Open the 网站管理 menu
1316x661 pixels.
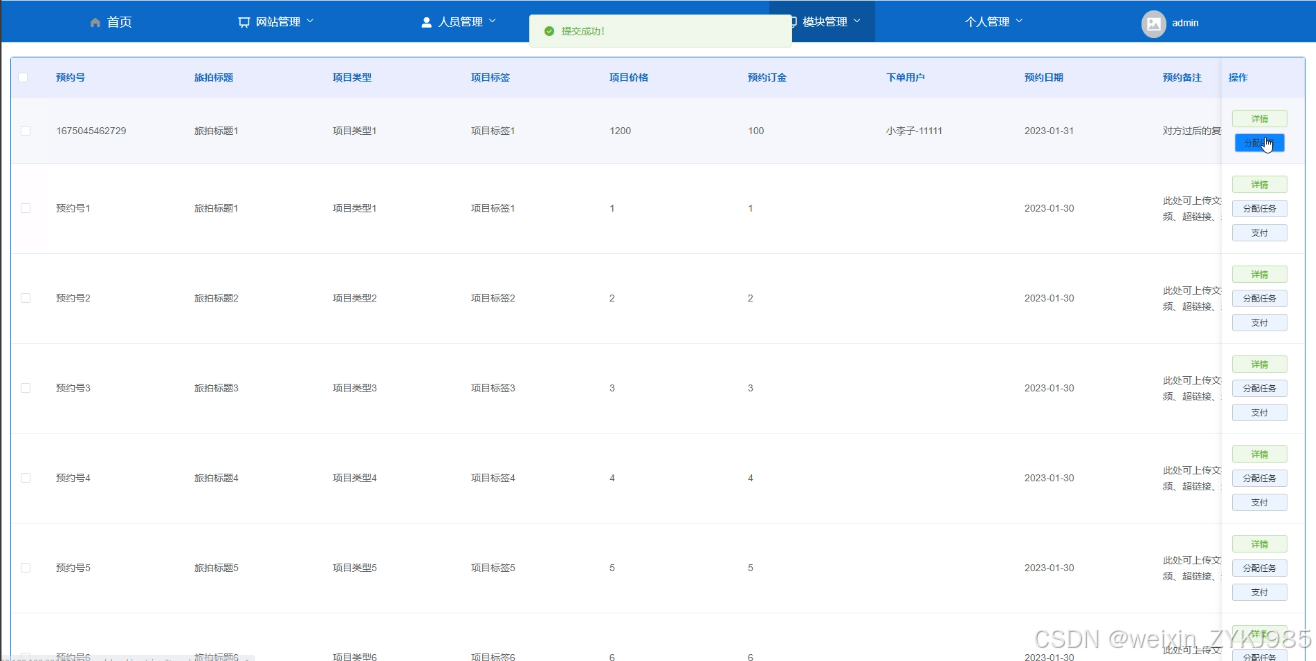(276, 22)
